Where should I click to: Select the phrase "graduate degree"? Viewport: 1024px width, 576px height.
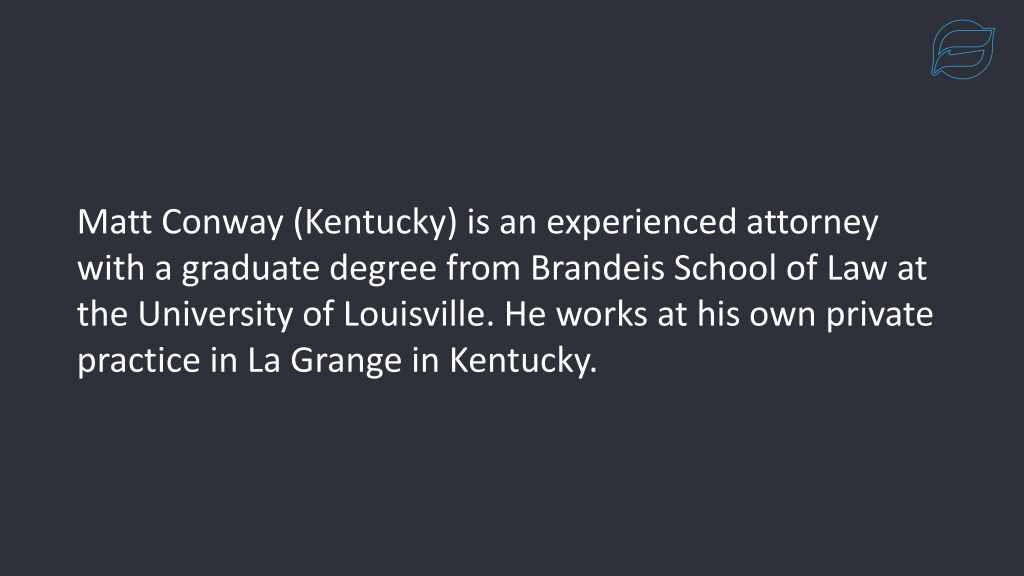309,268
